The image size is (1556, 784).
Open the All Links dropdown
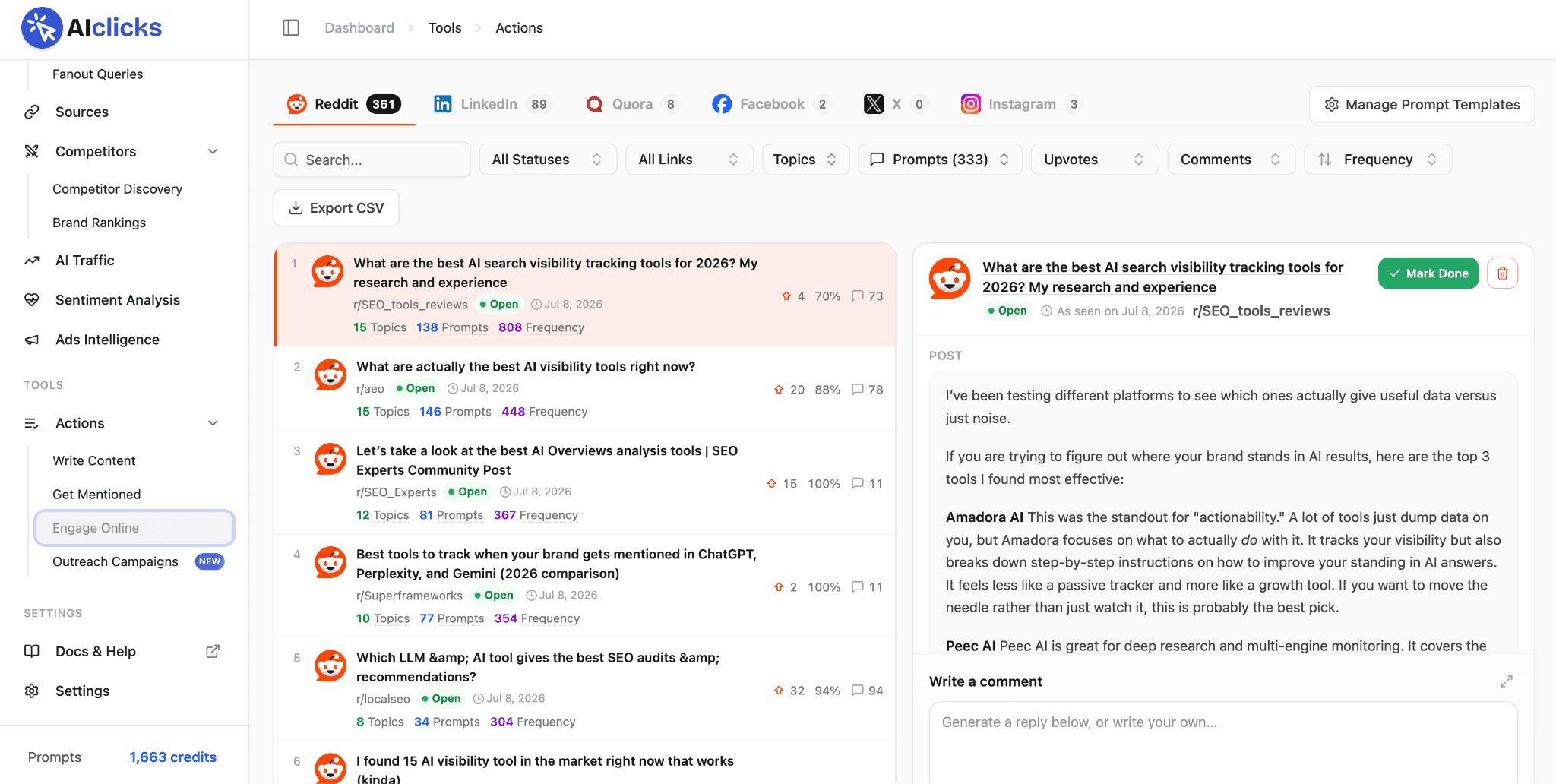point(689,160)
